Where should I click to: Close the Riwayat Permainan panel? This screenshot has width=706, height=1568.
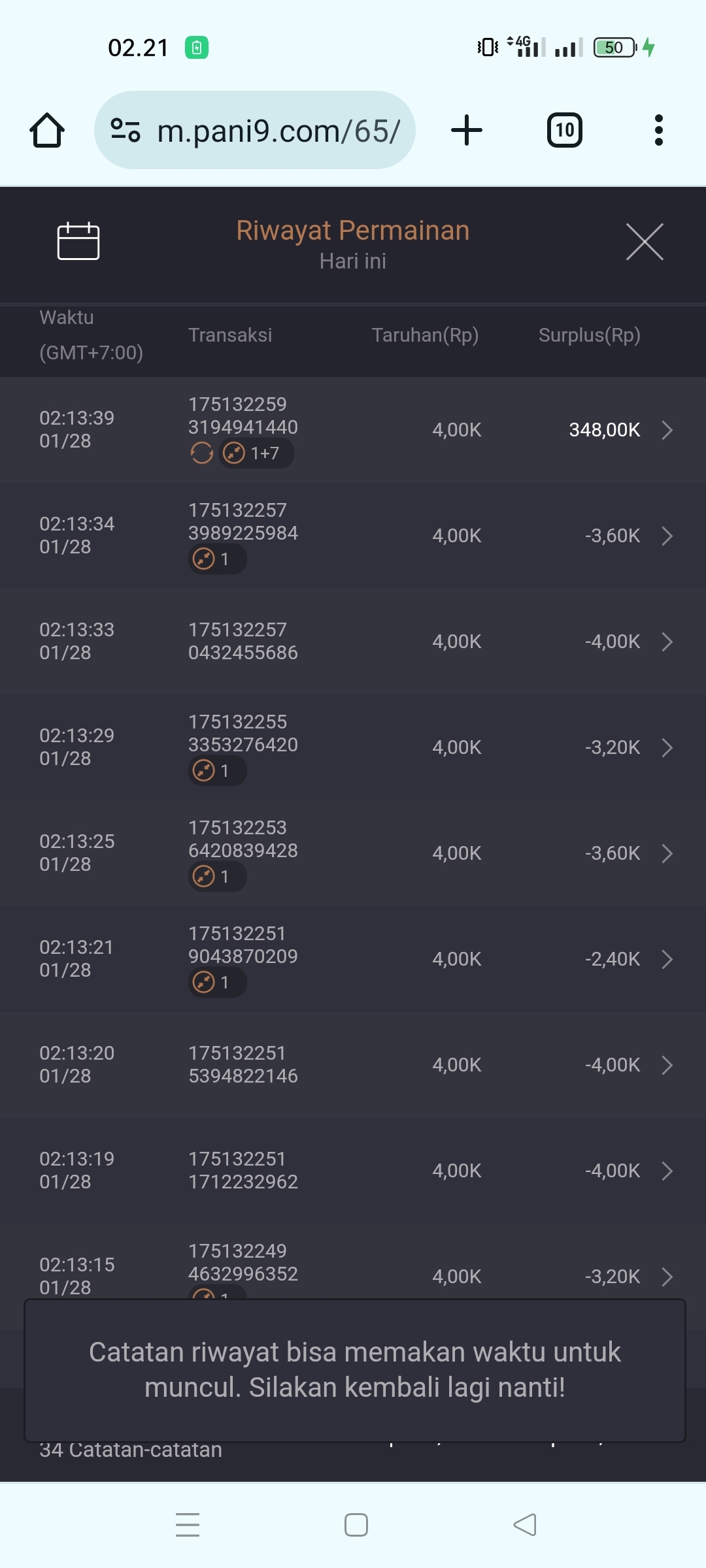645,242
